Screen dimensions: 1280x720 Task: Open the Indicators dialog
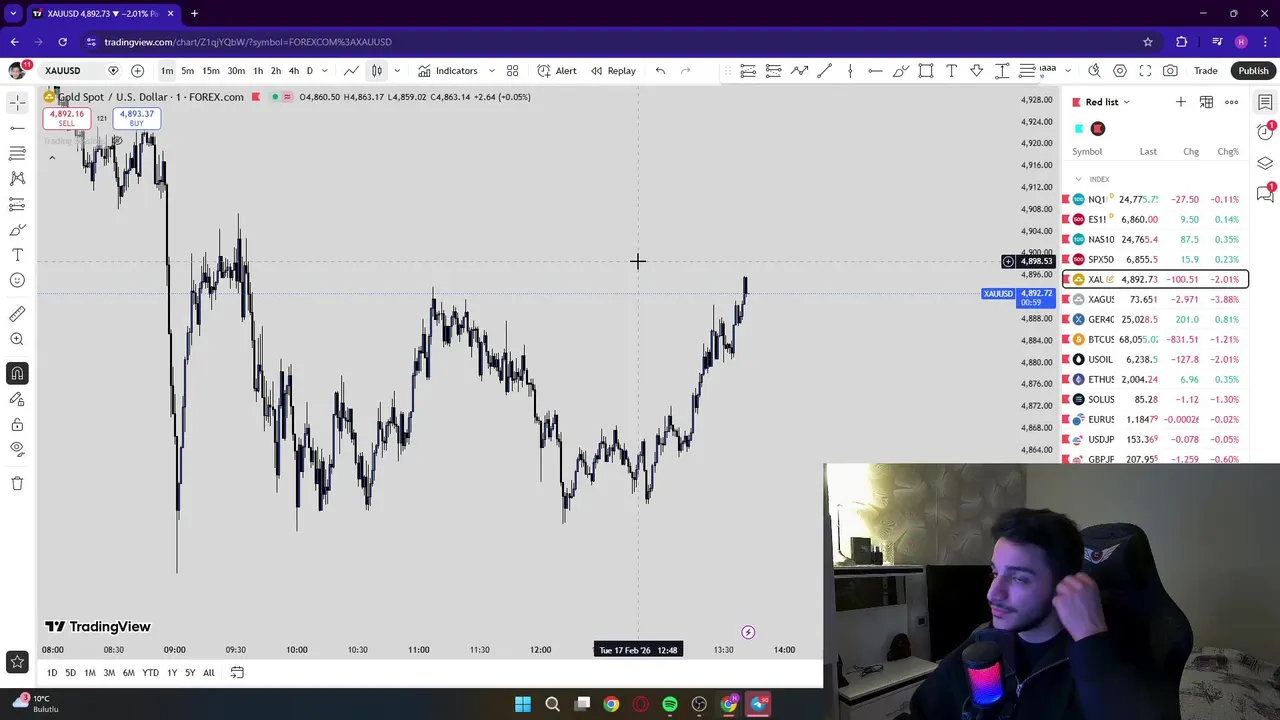[x=448, y=71]
